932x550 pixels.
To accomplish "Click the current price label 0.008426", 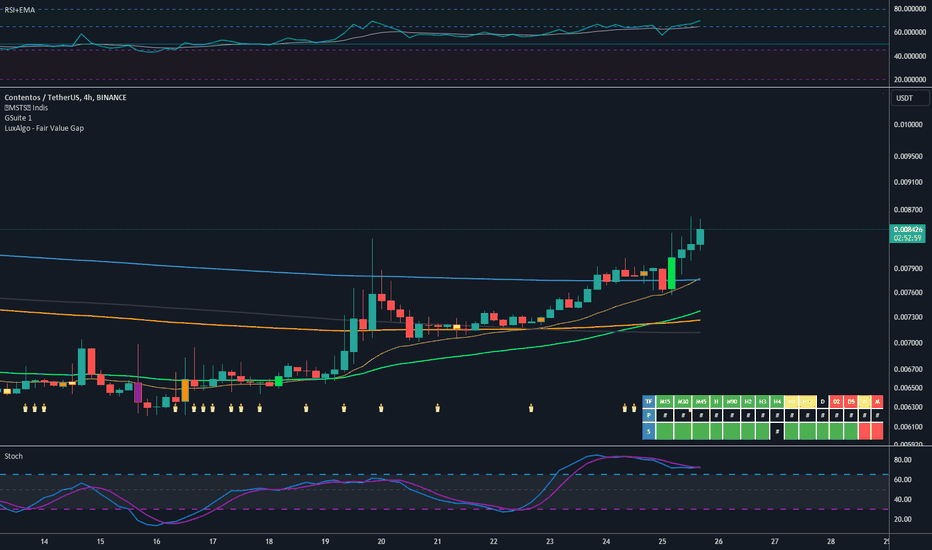I will click(x=908, y=230).
